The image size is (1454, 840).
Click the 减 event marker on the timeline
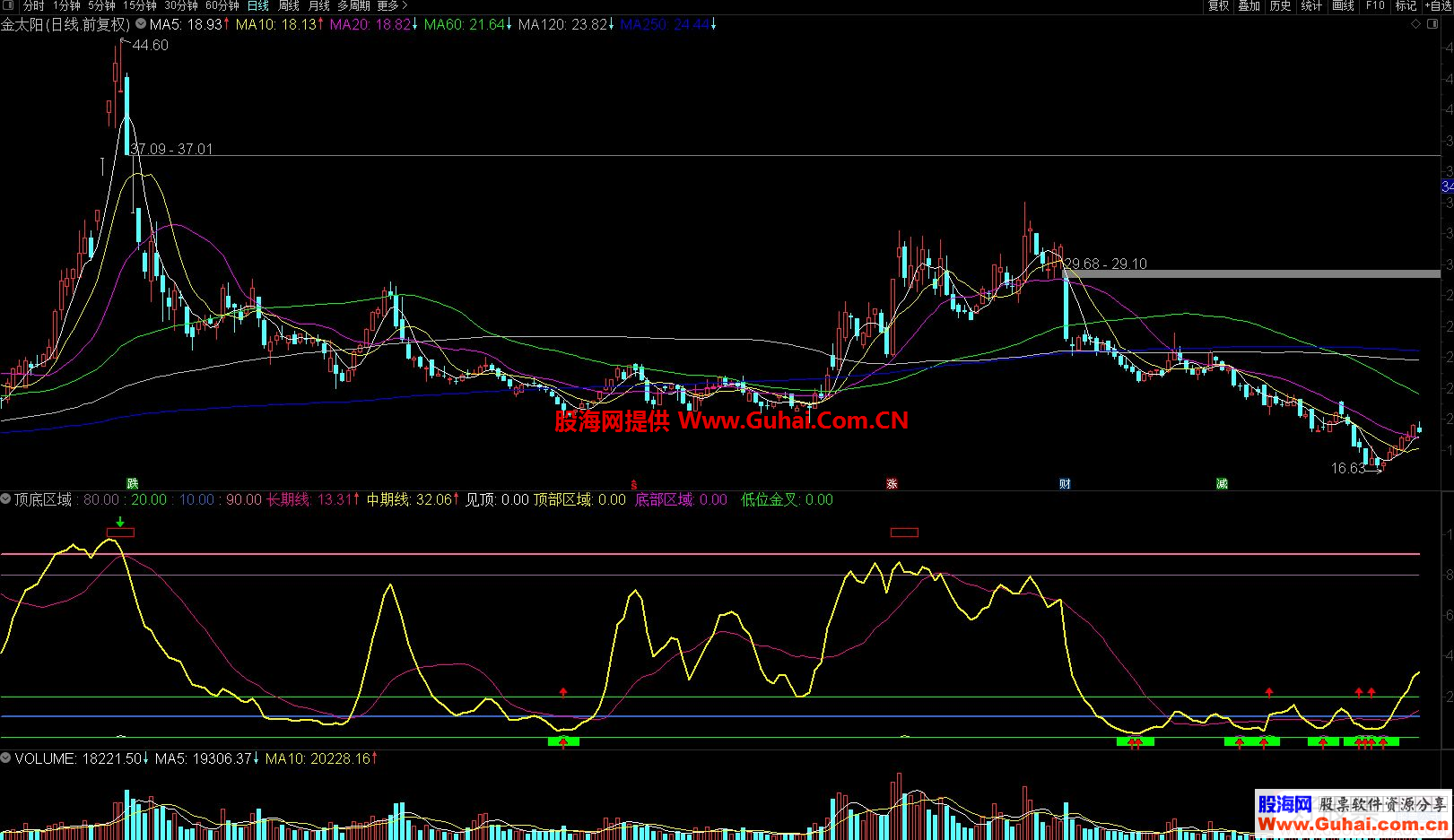(x=1222, y=484)
